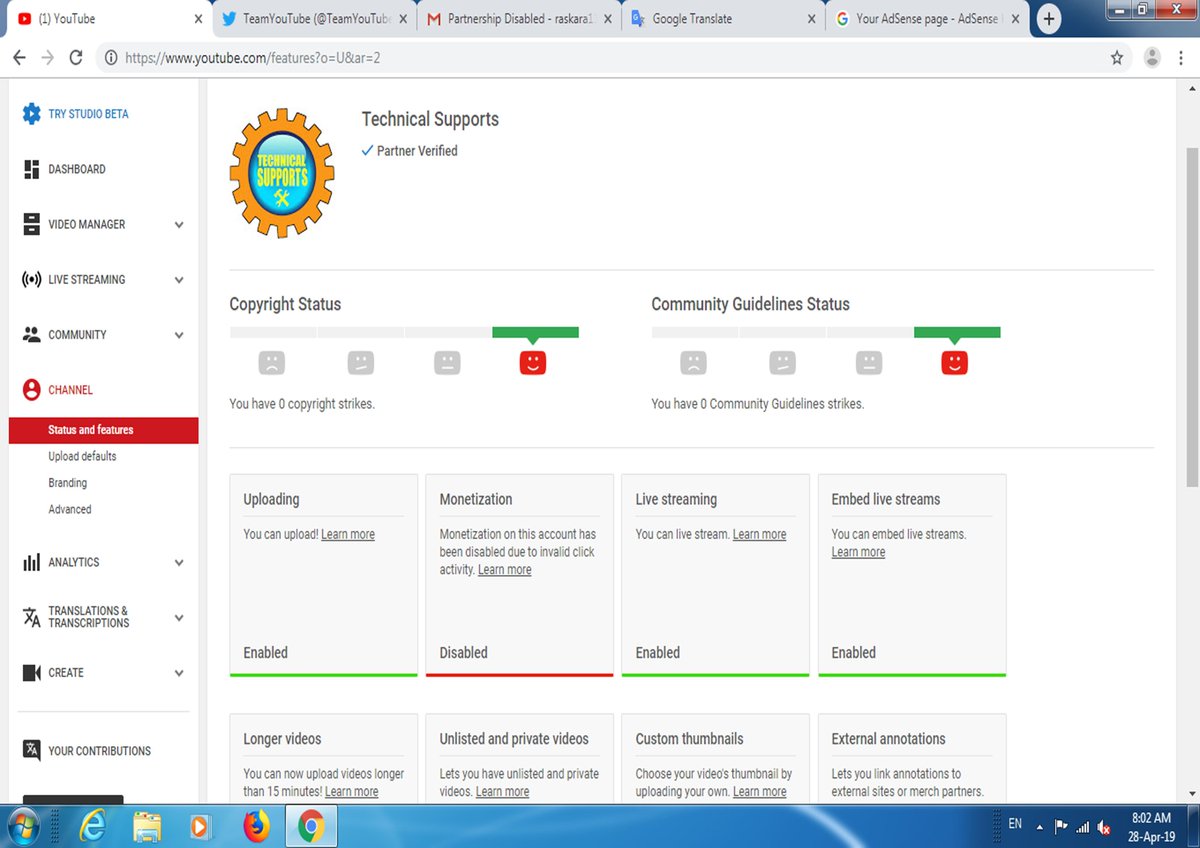Open Status and features menu item

103,430
